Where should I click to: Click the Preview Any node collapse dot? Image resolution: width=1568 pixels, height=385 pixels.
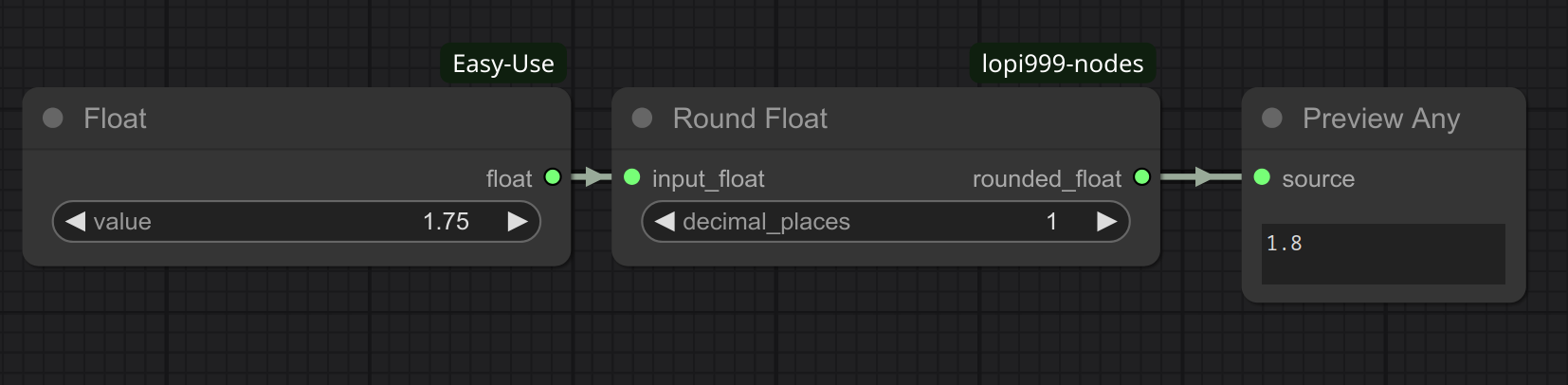tap(1272, 118)
